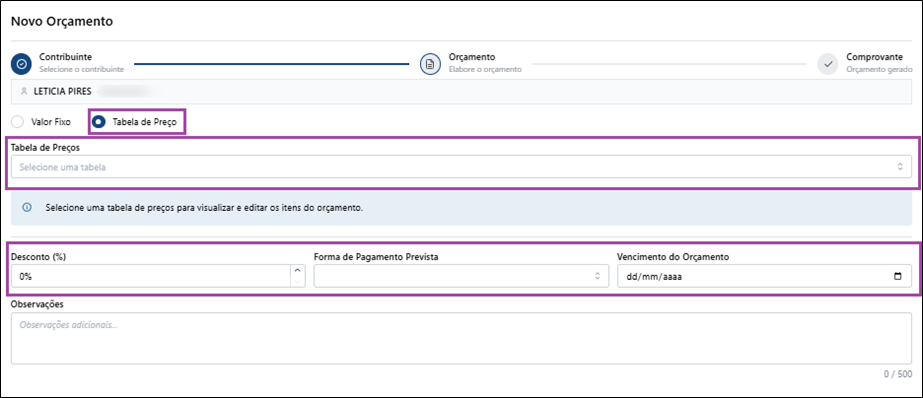Click the Forma de Pagamento Prevista label
This screenshot has width=923, height=398.
click(x=375, y=257)
